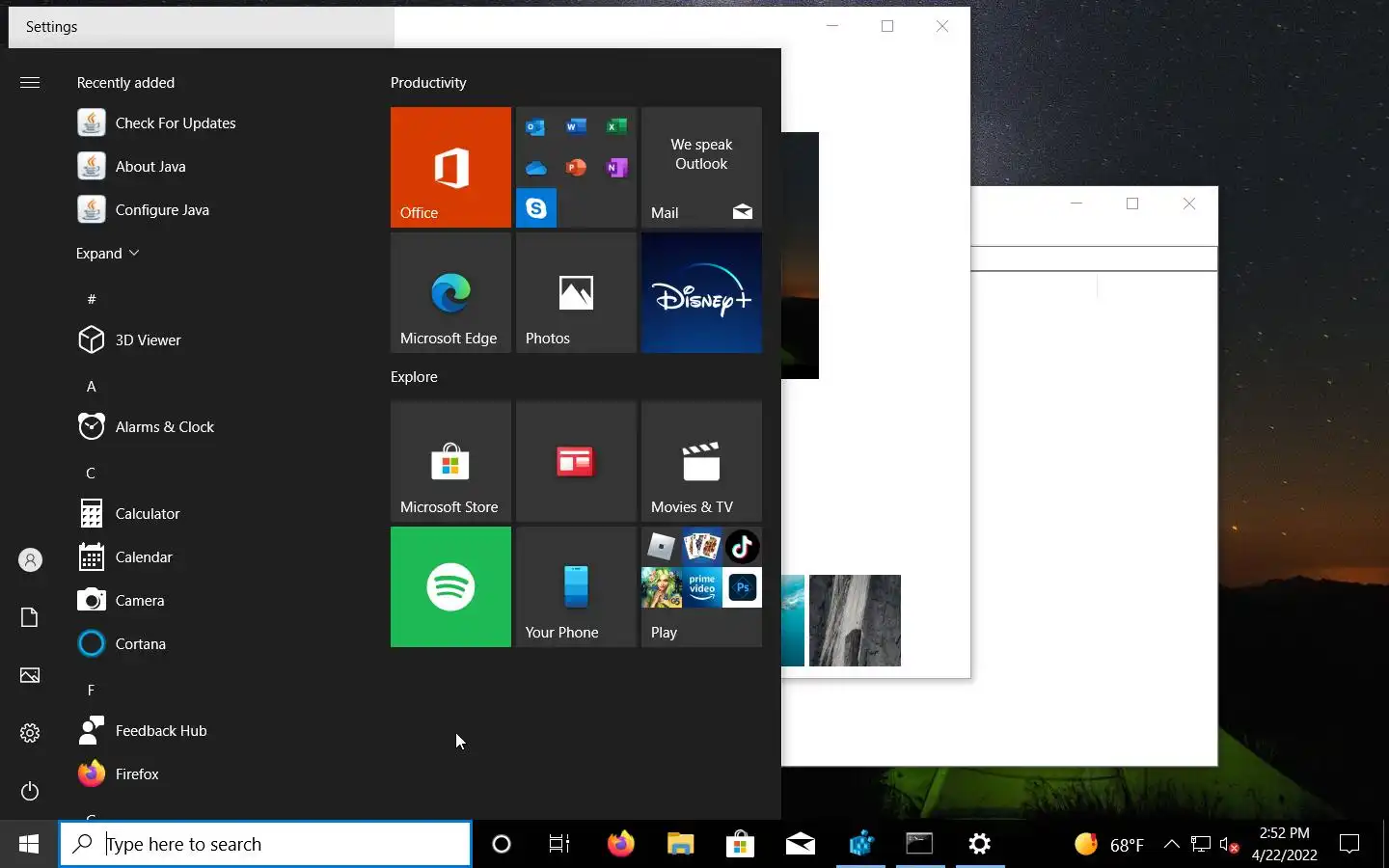Launch Microsoft Edge tile

click(x=450, y=292)
